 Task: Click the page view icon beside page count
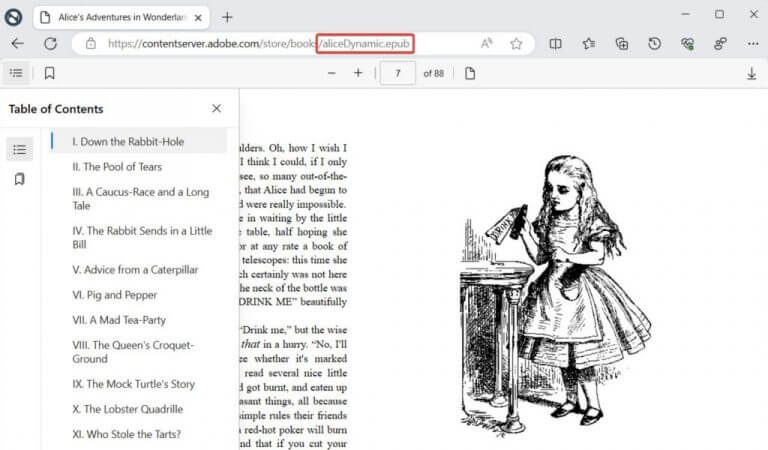470,73
